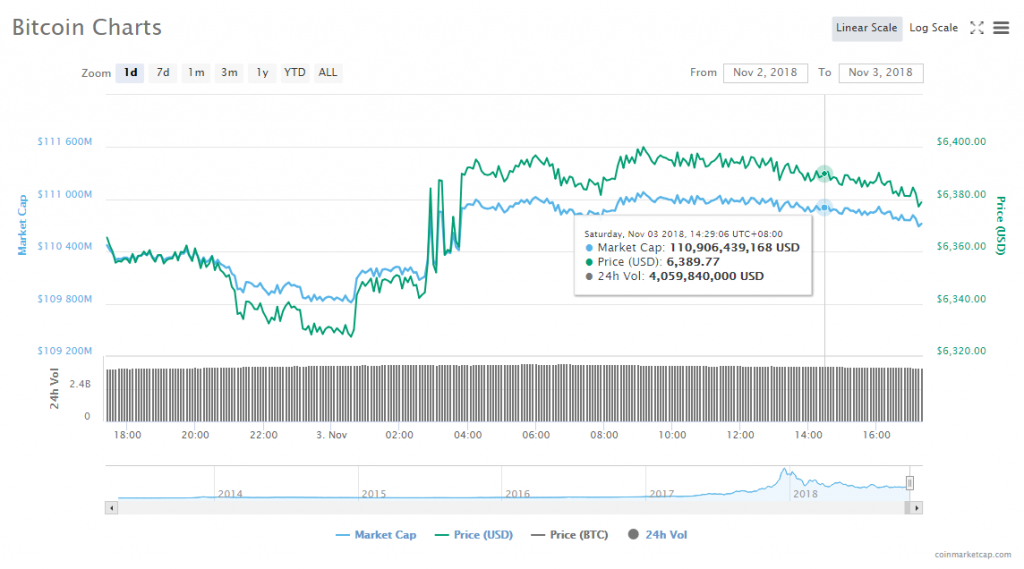Select Linear Scale button
Viewport: 1024px width, 569px height.
point(866,28)
